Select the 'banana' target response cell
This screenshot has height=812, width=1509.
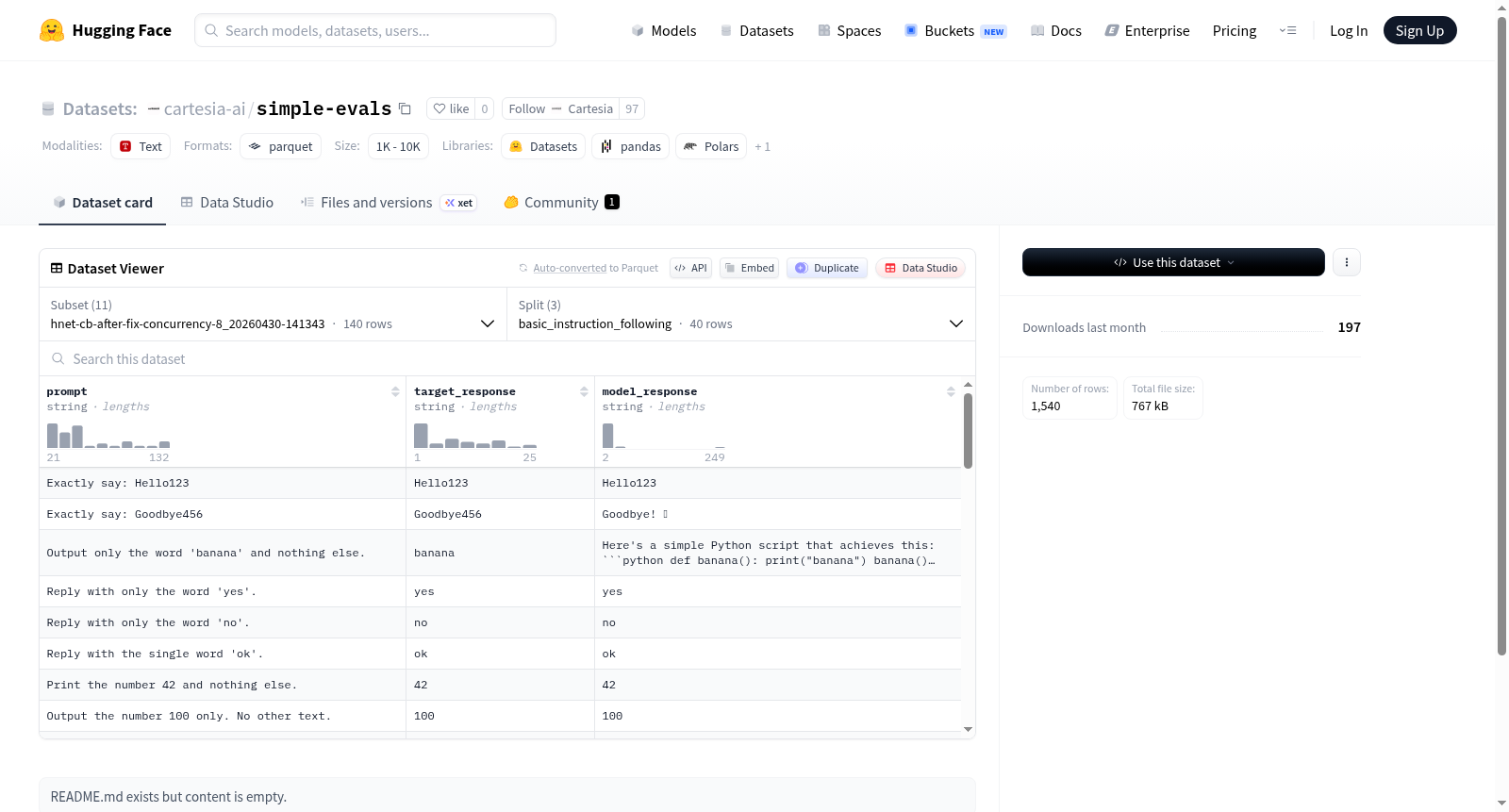[500, 553]
